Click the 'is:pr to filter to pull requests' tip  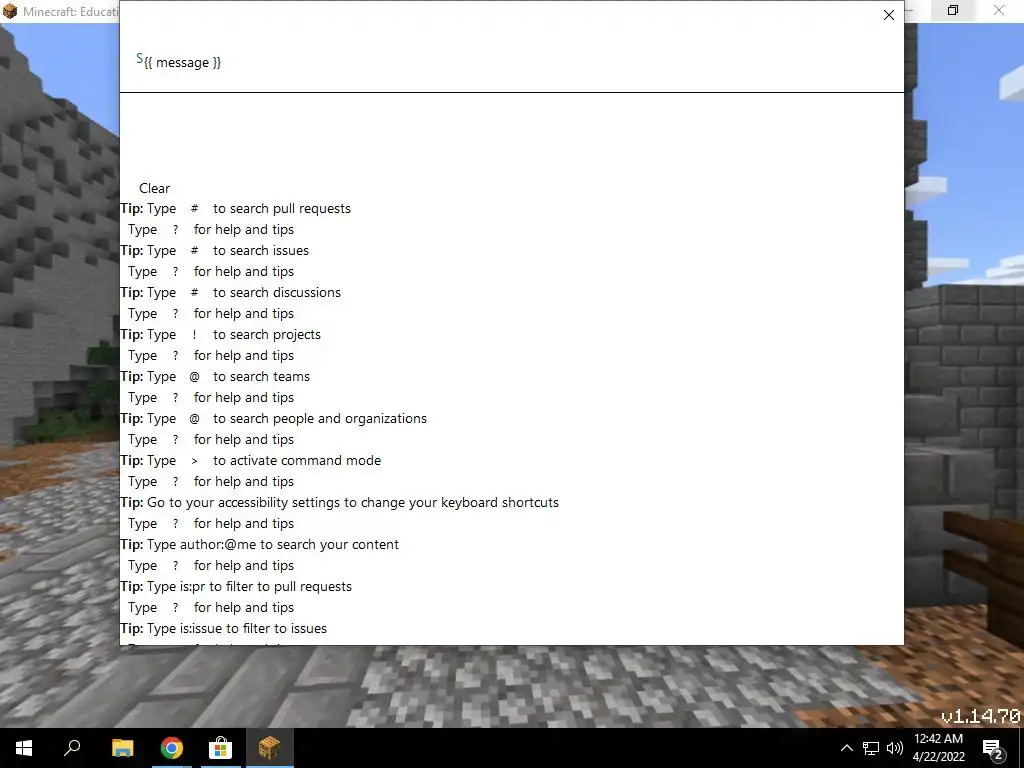coord(236,586)
